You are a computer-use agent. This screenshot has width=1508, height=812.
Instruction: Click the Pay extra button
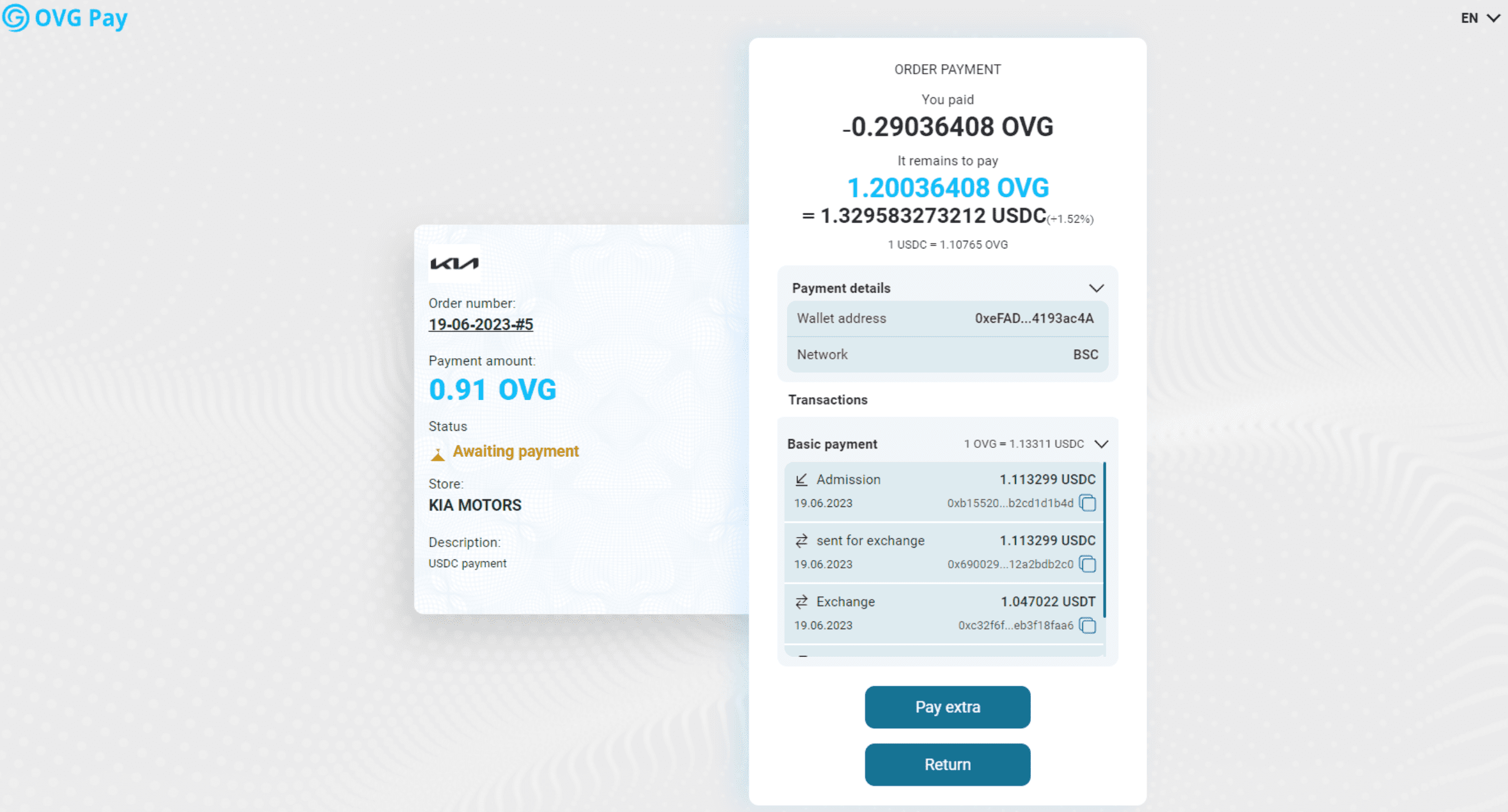pos(948,707)
